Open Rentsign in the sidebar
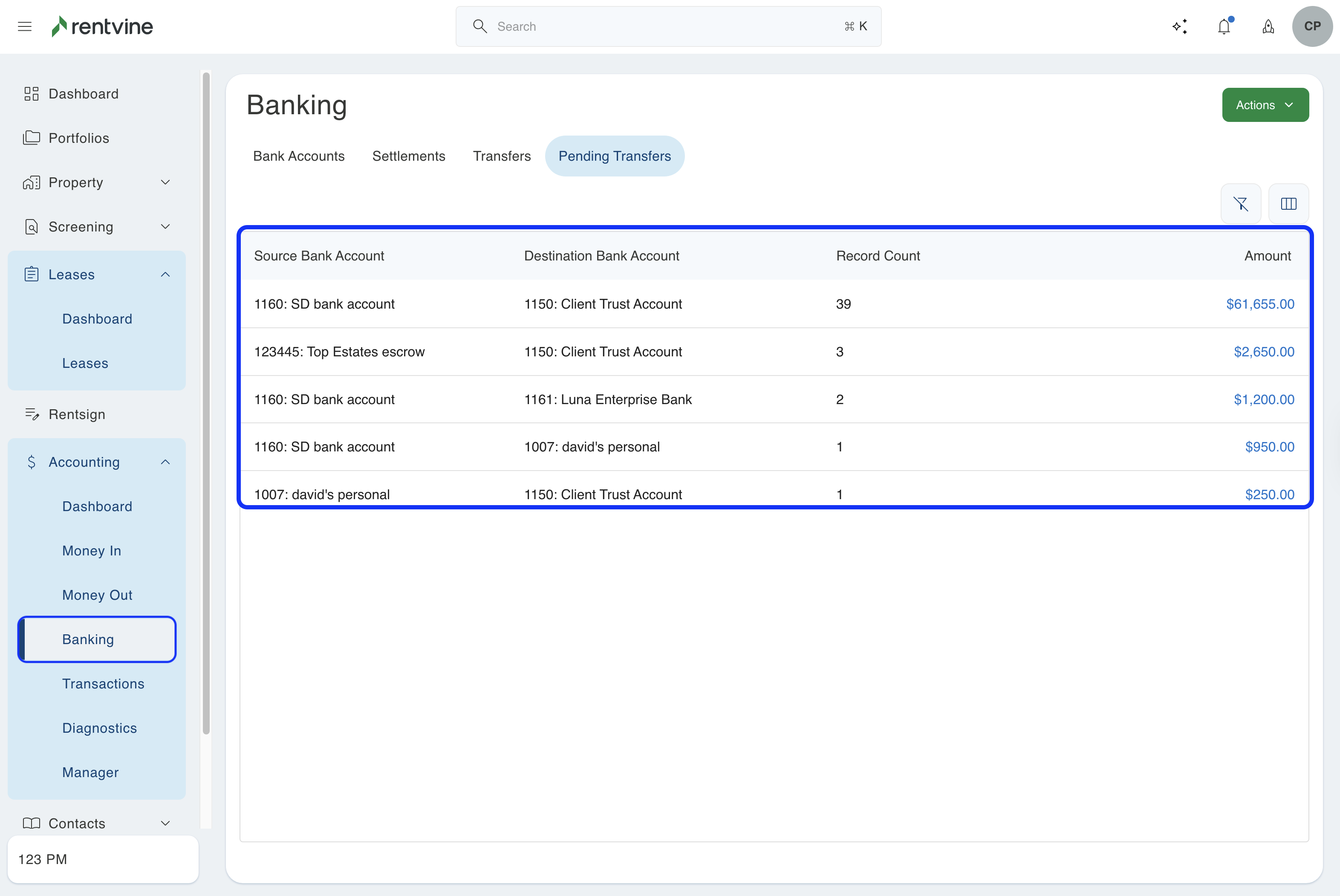Viewport: 1340px width, 896px height. (77, 414)
